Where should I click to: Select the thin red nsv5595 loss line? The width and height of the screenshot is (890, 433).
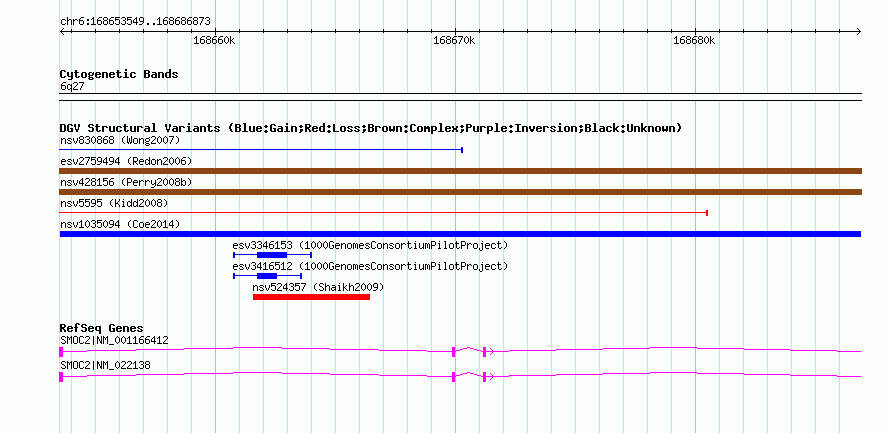coord(384,213)
